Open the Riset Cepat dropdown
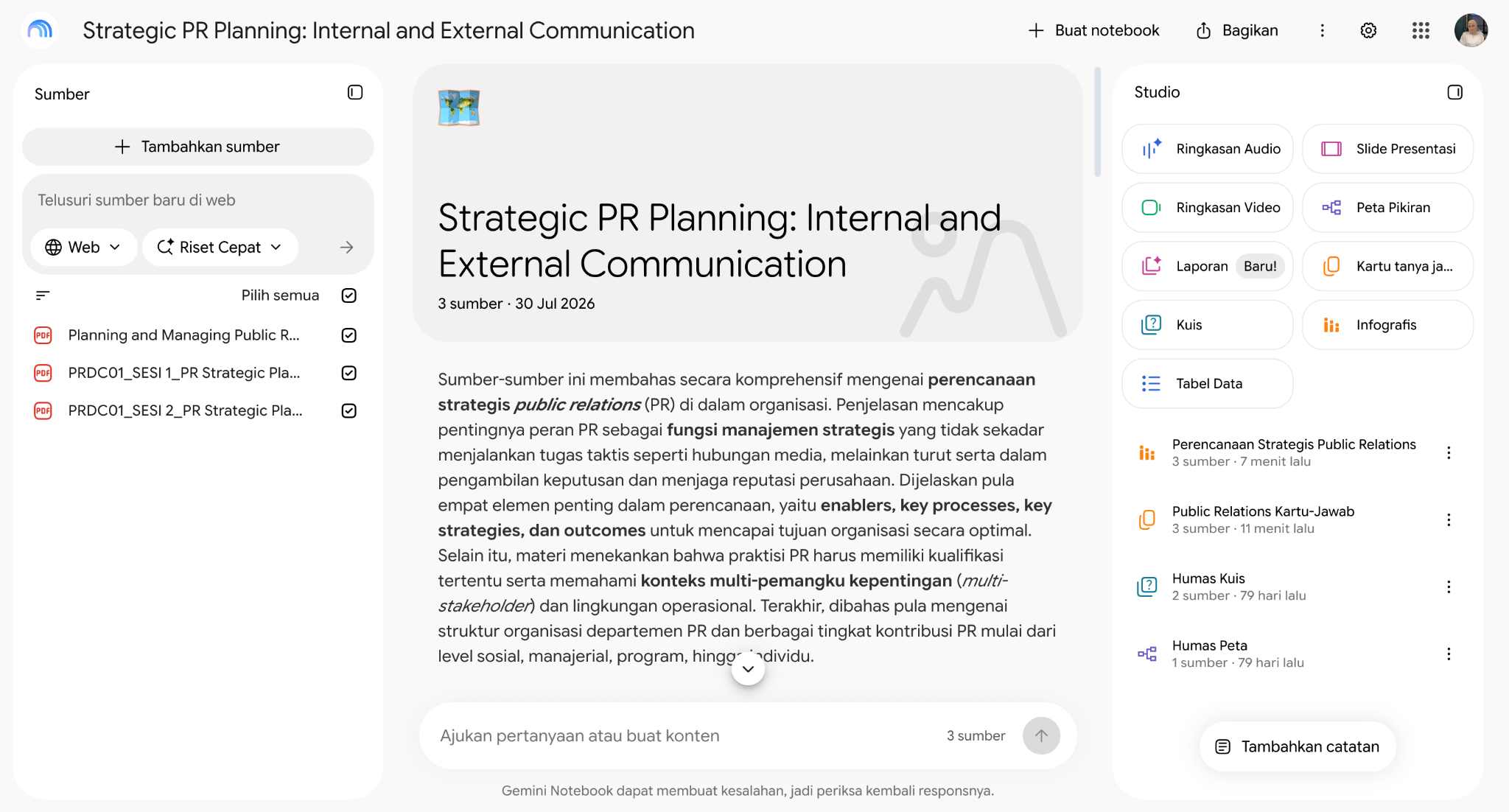Image resolution: width=1509 pixels, height=812 pixels. 220,247
